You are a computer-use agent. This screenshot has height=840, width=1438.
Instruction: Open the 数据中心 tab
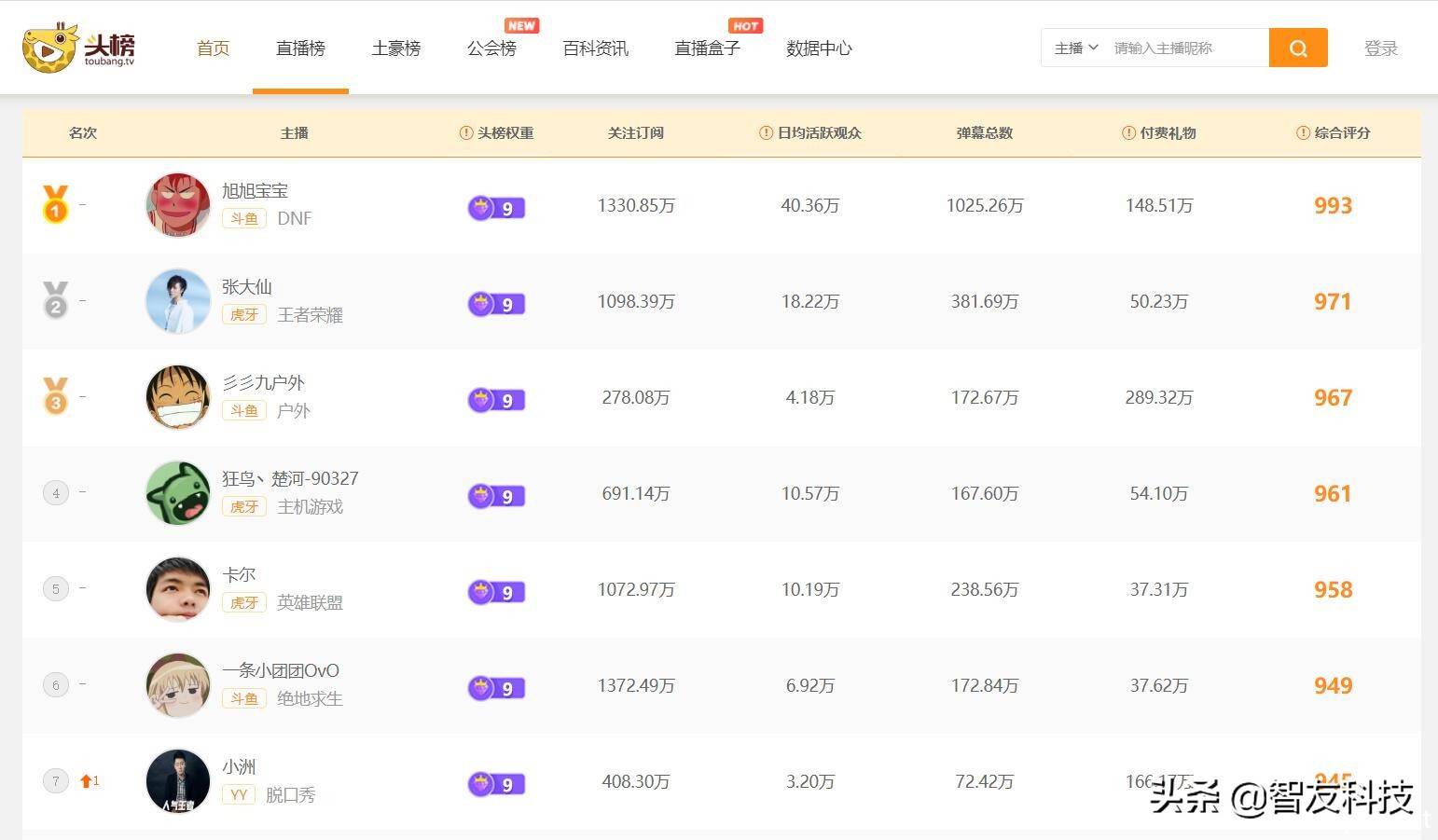tap(819, 48)
